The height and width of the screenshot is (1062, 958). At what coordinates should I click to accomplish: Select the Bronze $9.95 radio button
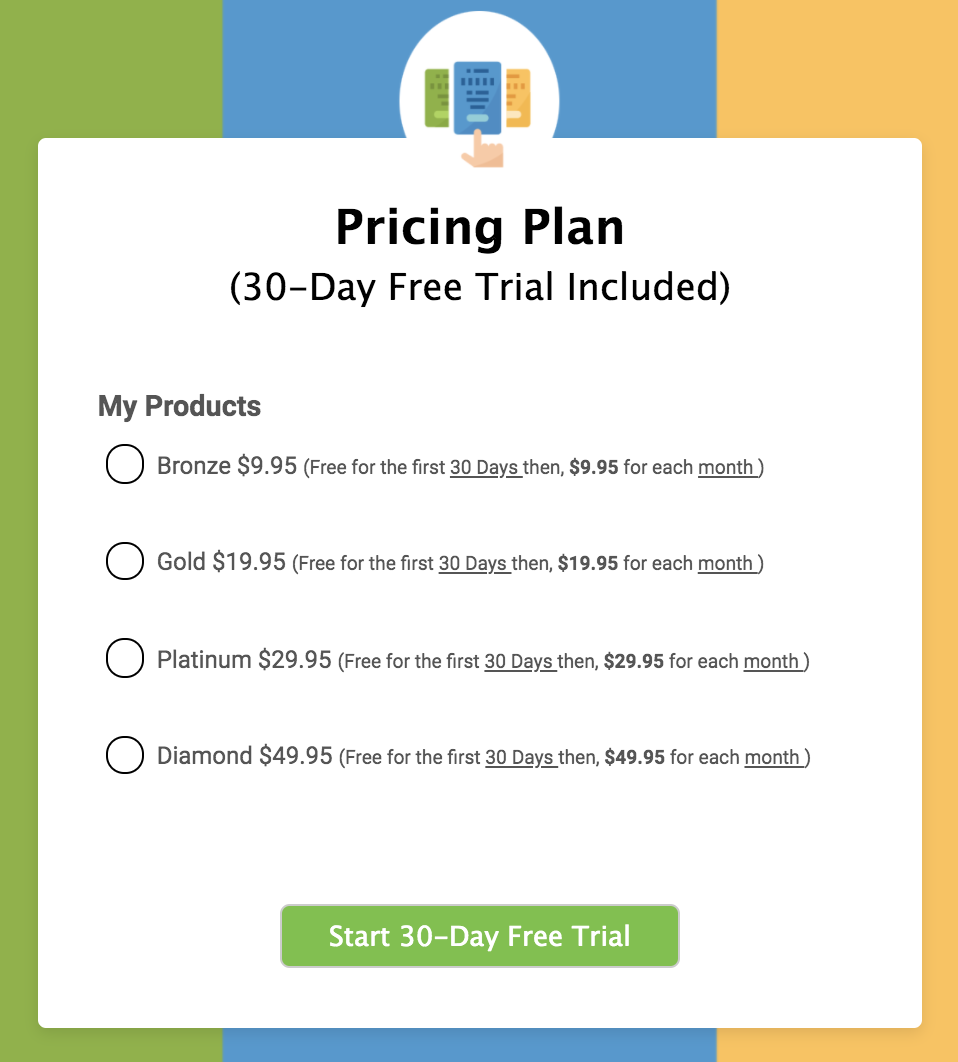point(125,465)
